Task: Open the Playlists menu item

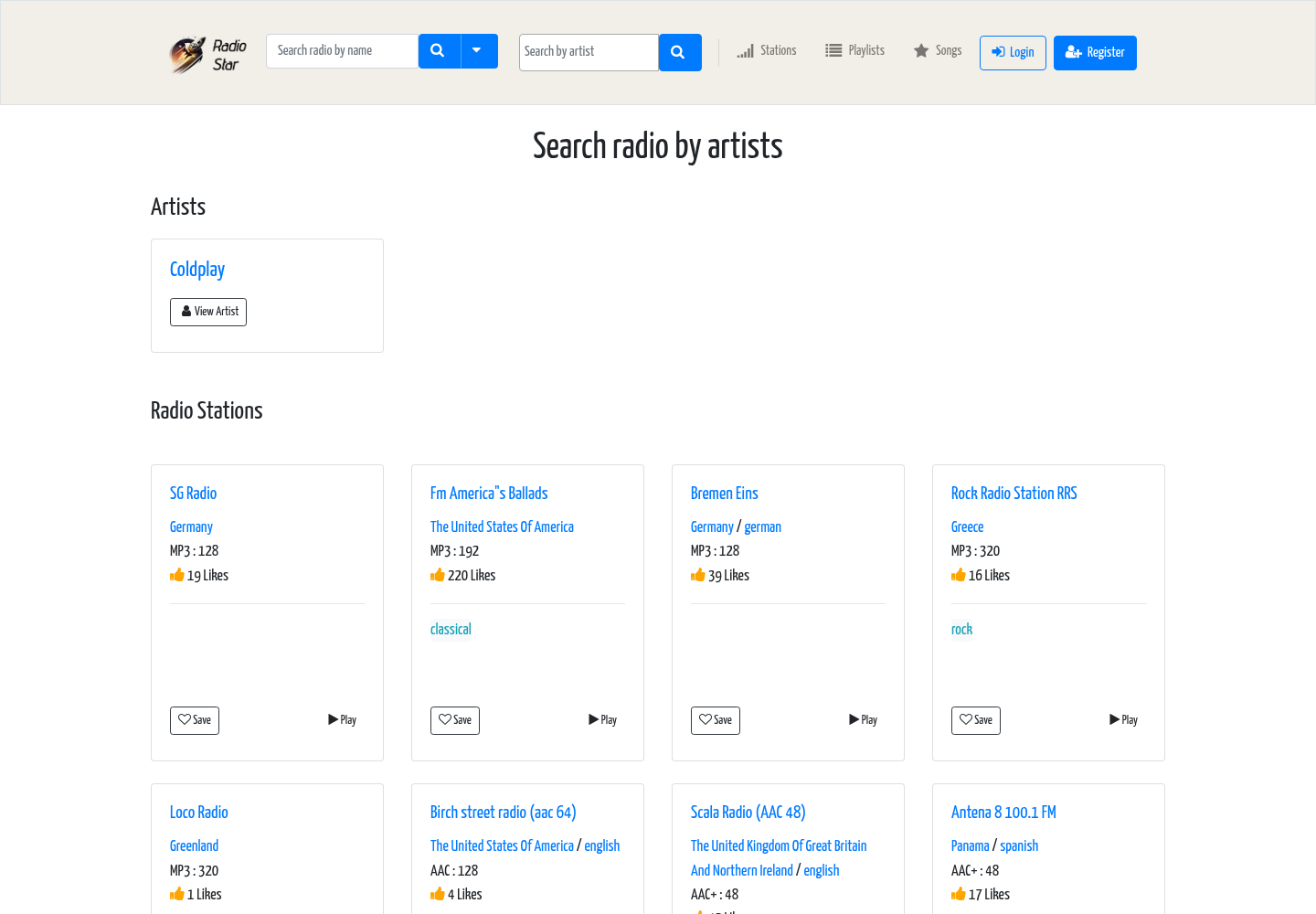Action: point(855,51)
